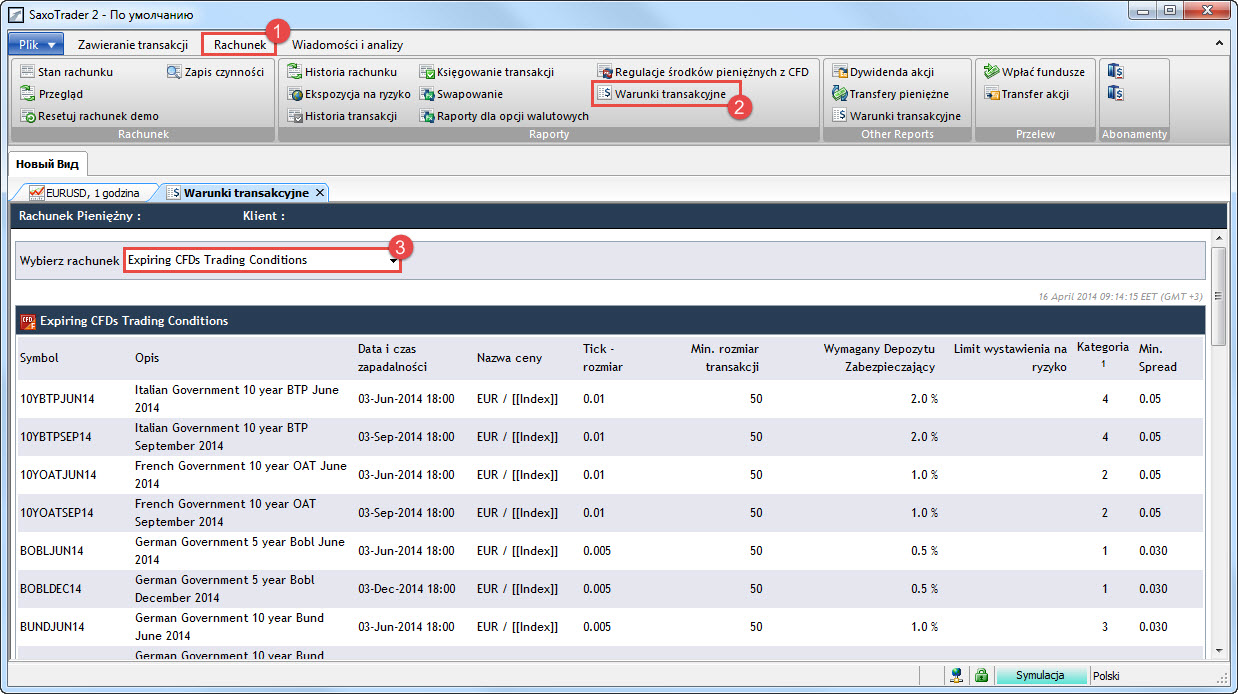Image resolution: width=1238 pixels, height=694 pixels.
Task: Click Wpłać fundusze deposit icon
Action: click(x=991, y=72)
